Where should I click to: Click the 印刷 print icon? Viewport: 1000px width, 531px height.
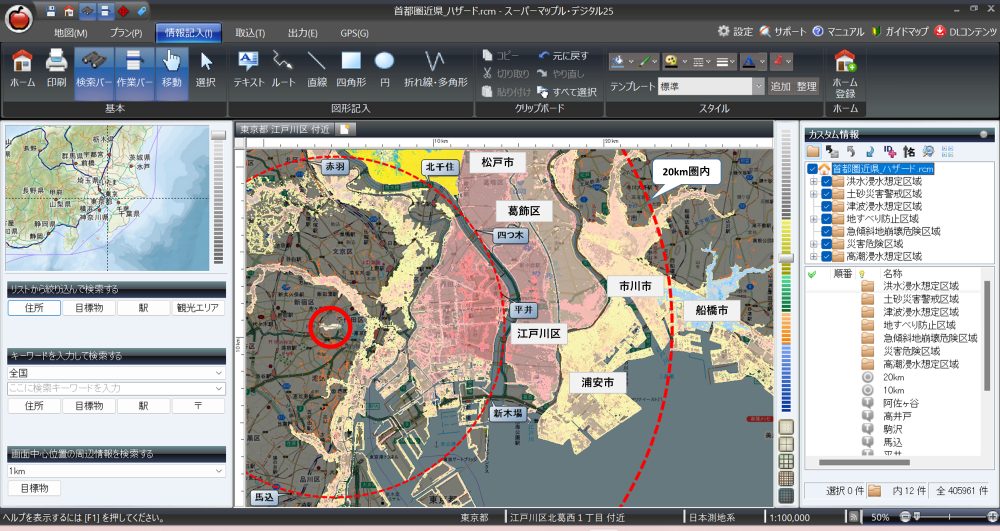click(56, 69)
